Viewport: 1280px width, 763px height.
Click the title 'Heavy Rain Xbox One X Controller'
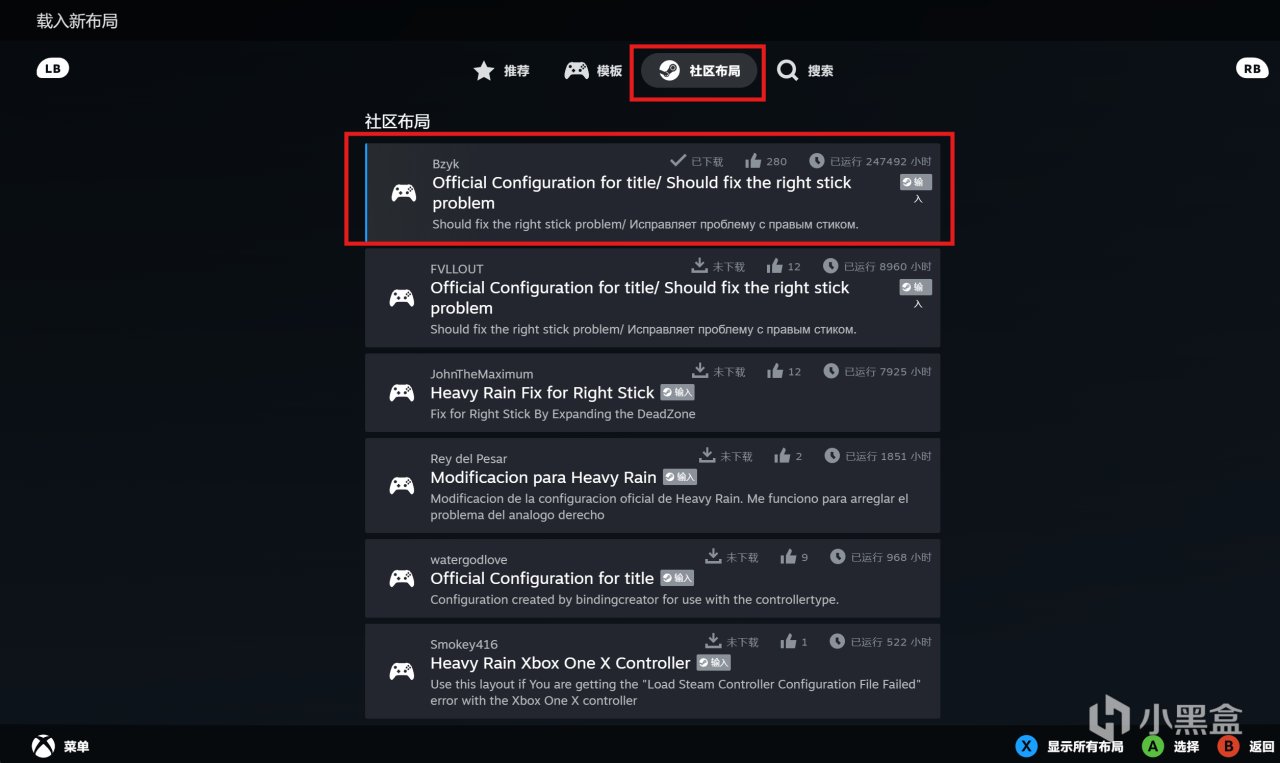pos(561,663)
